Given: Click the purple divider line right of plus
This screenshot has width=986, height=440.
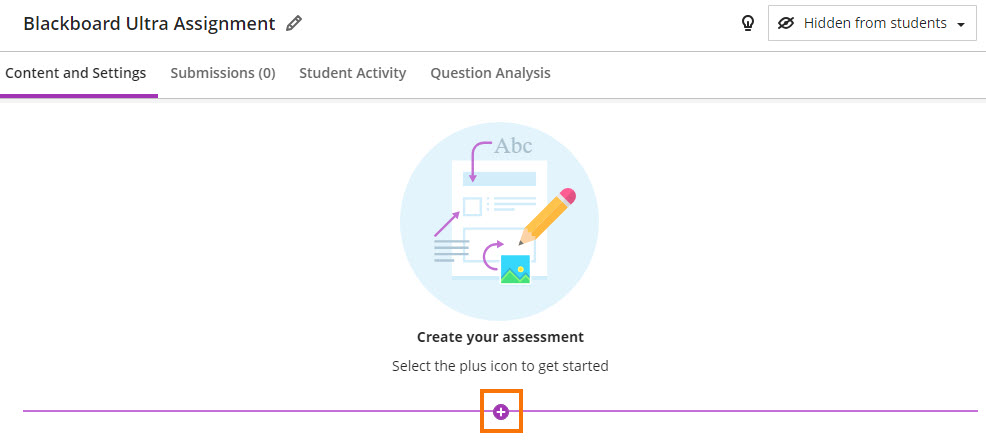Looking at the screenshot, I should click(750, 411).
